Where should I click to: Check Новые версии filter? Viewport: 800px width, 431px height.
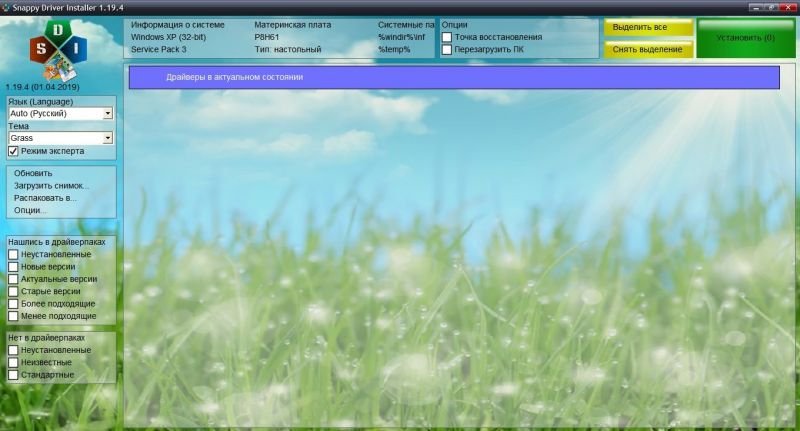pos(14,267)
